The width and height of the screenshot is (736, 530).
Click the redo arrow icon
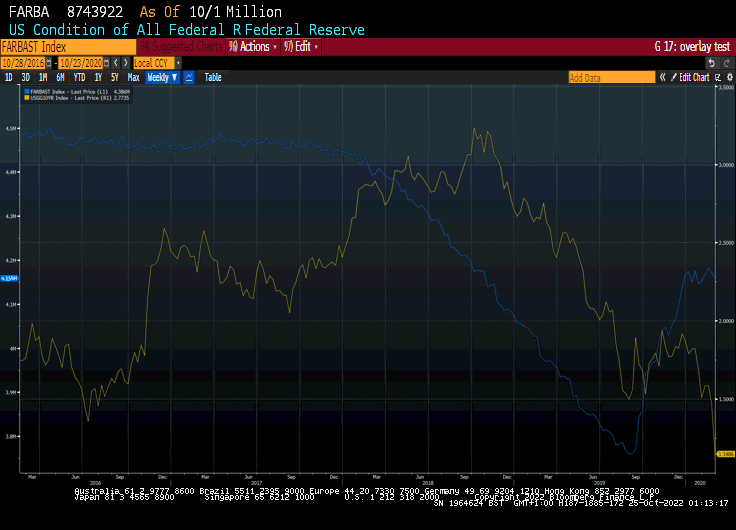(727, 63)
